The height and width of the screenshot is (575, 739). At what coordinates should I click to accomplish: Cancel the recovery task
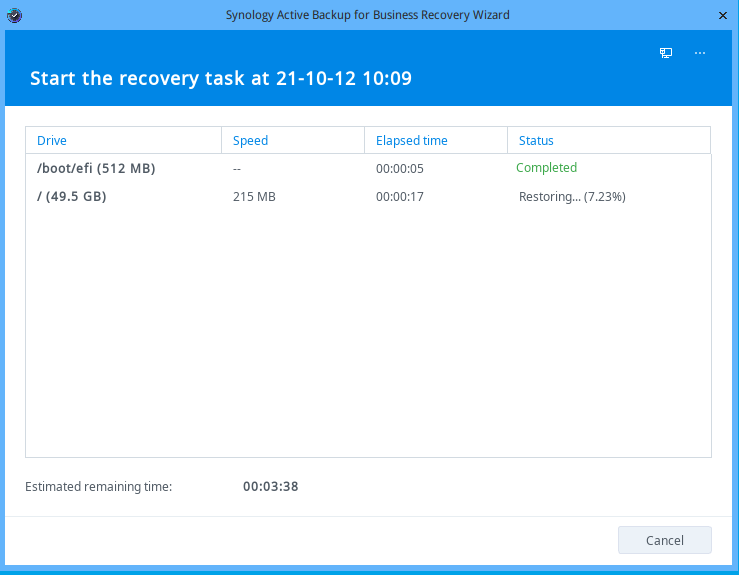pos(664,540)
